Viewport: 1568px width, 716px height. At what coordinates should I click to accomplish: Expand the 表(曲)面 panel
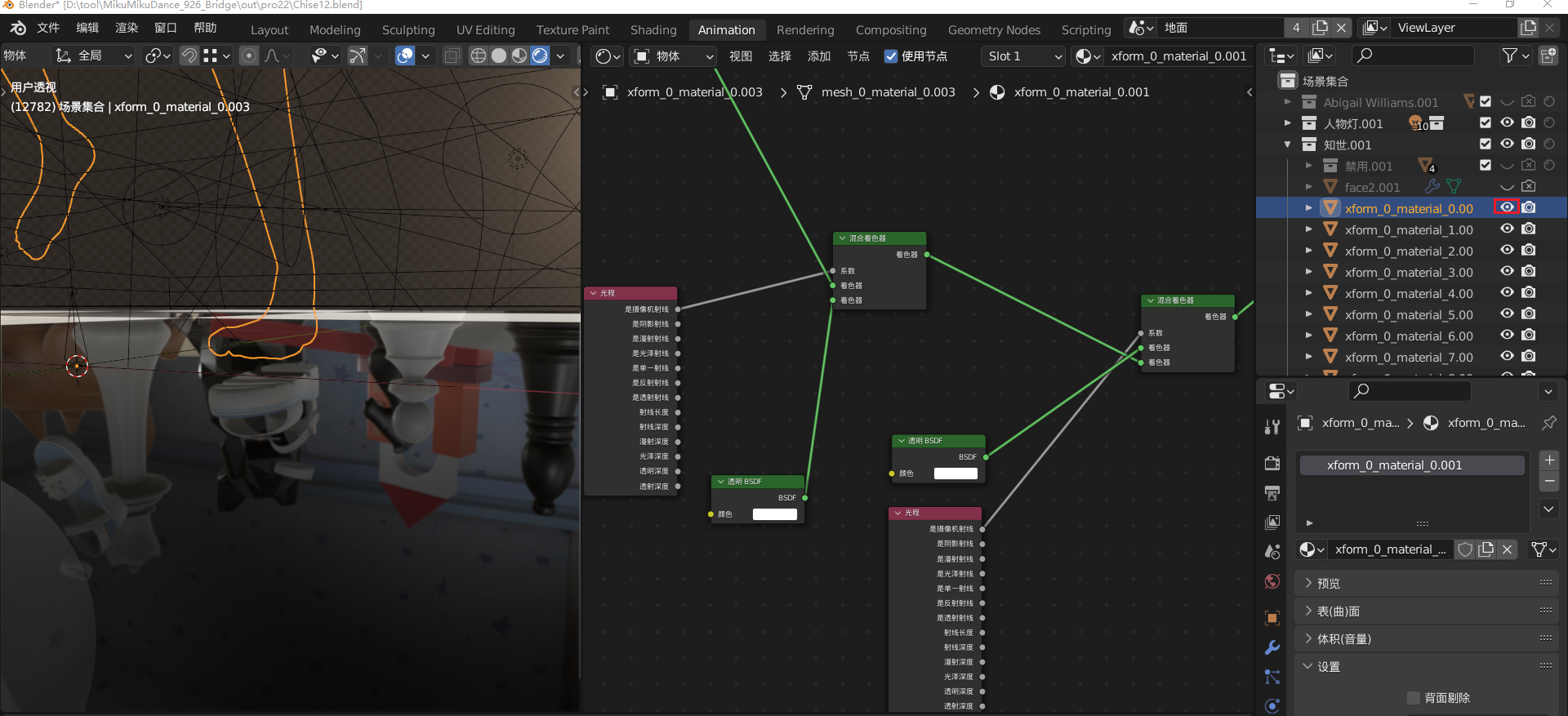pos(1427,611)
